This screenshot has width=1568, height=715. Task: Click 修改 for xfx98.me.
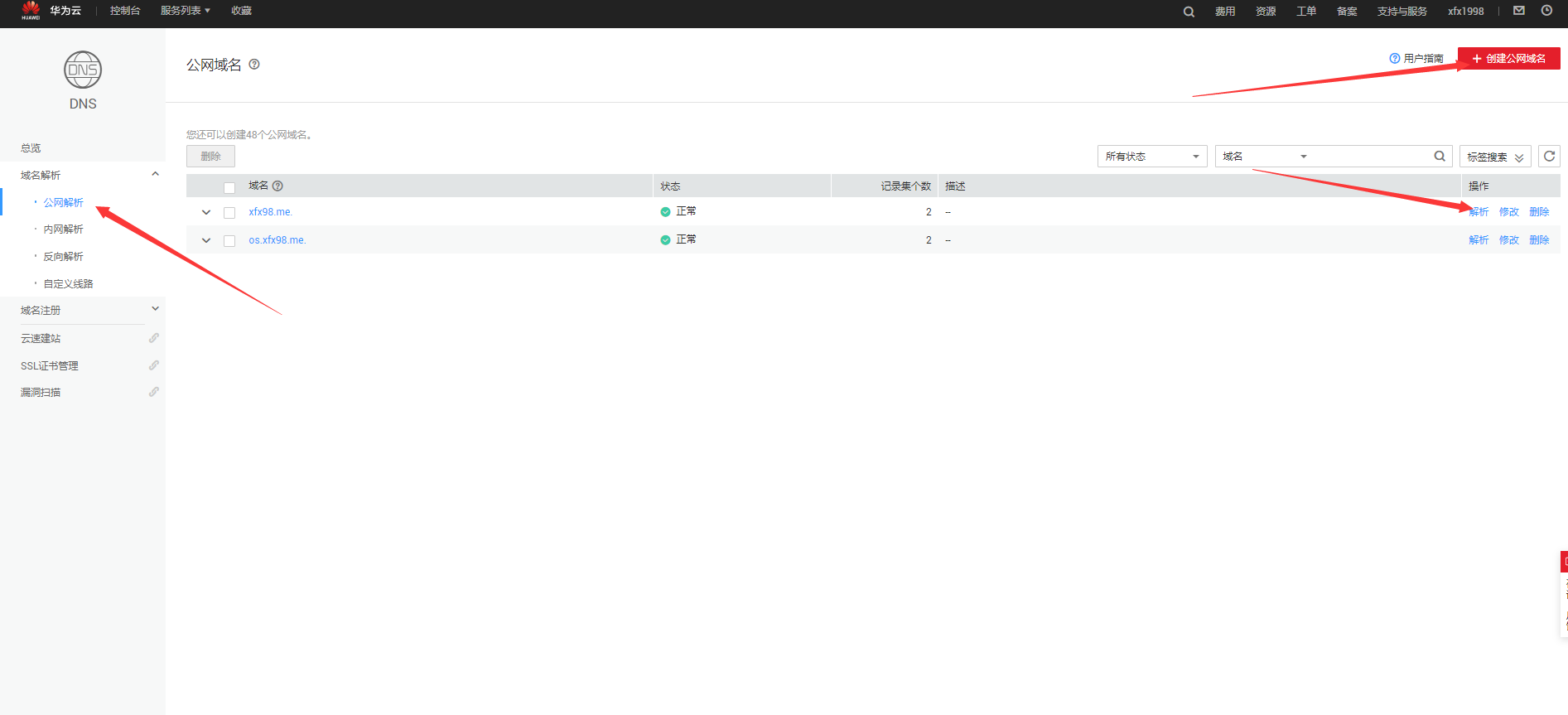(x=1509, y=212)
